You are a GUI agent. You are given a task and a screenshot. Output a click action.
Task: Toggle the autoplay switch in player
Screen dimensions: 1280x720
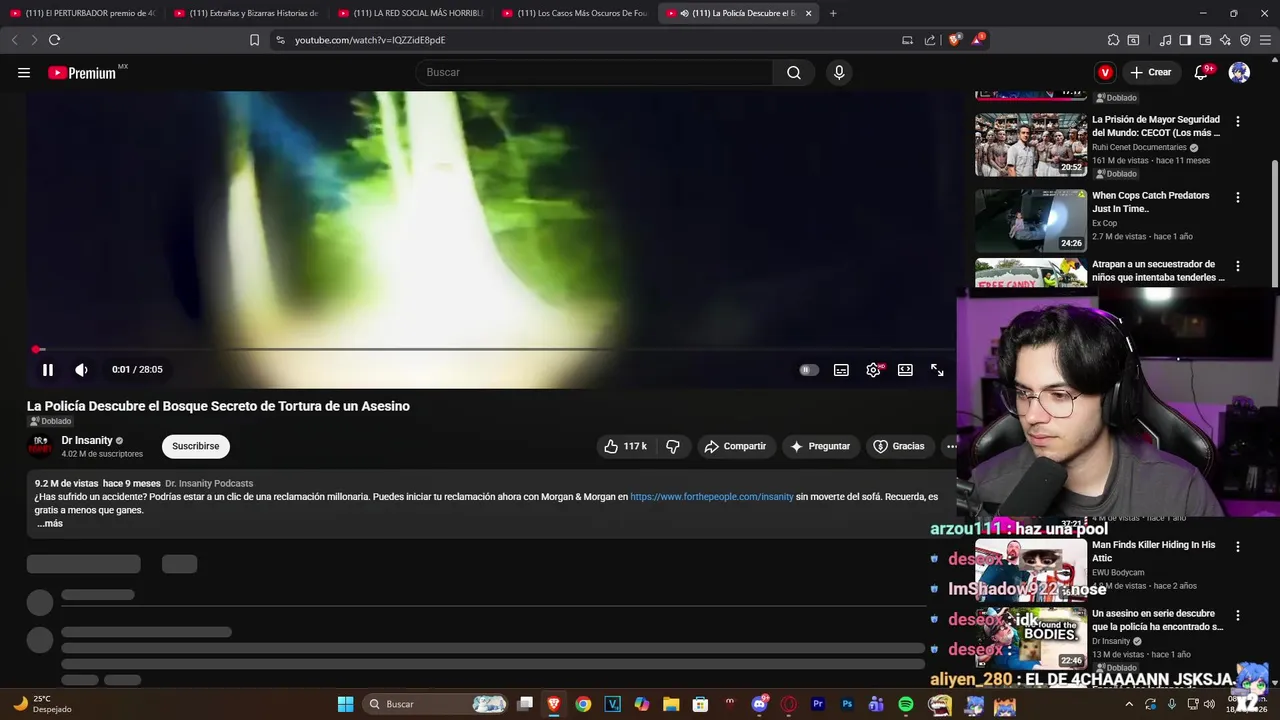pyautogui.click(x=809, y=370)
